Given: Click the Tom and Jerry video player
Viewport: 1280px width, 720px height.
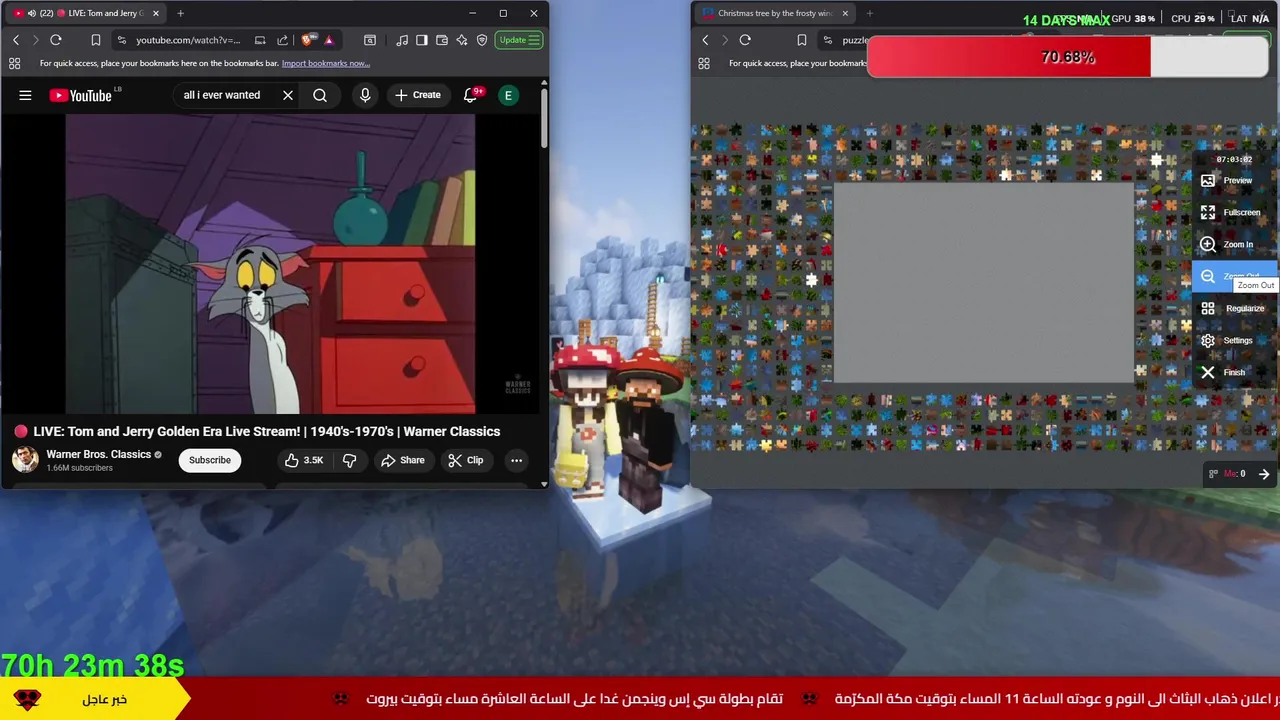Looking at the screenshot, I should coord(271,263).
